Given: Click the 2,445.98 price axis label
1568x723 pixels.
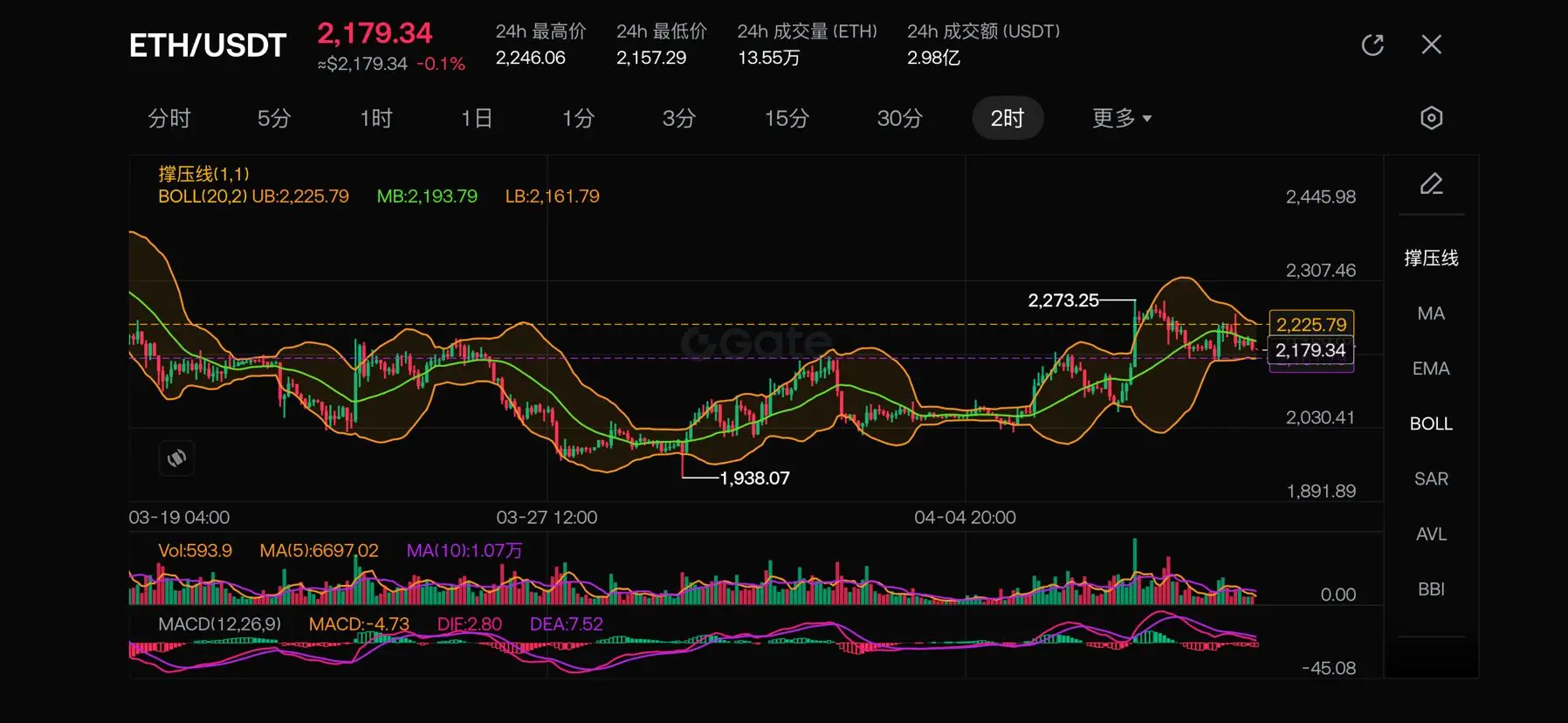Looking at the screenshot, I should 1321,197.
